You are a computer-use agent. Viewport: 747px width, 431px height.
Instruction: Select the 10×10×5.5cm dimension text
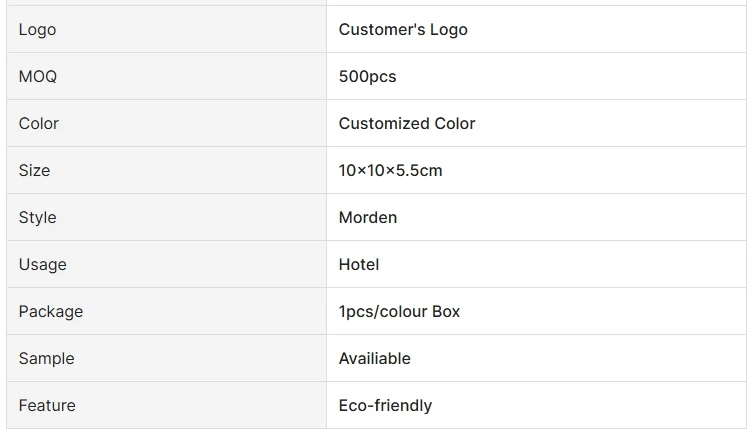(390, 171)
